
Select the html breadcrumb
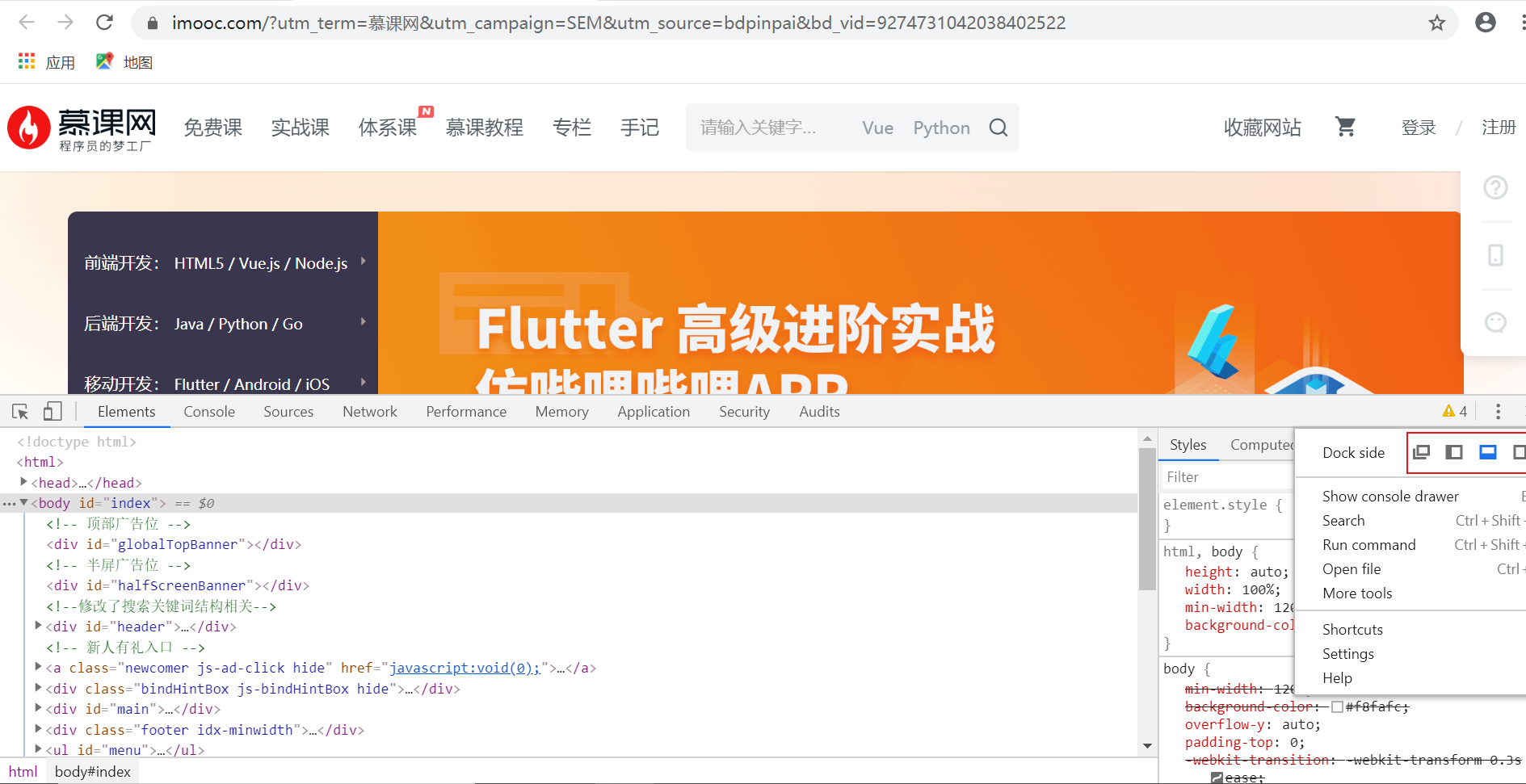pos(23,771)
